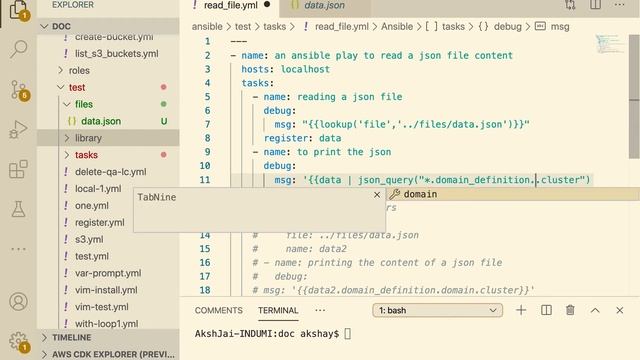Open the Search view icon

(18, 49)
